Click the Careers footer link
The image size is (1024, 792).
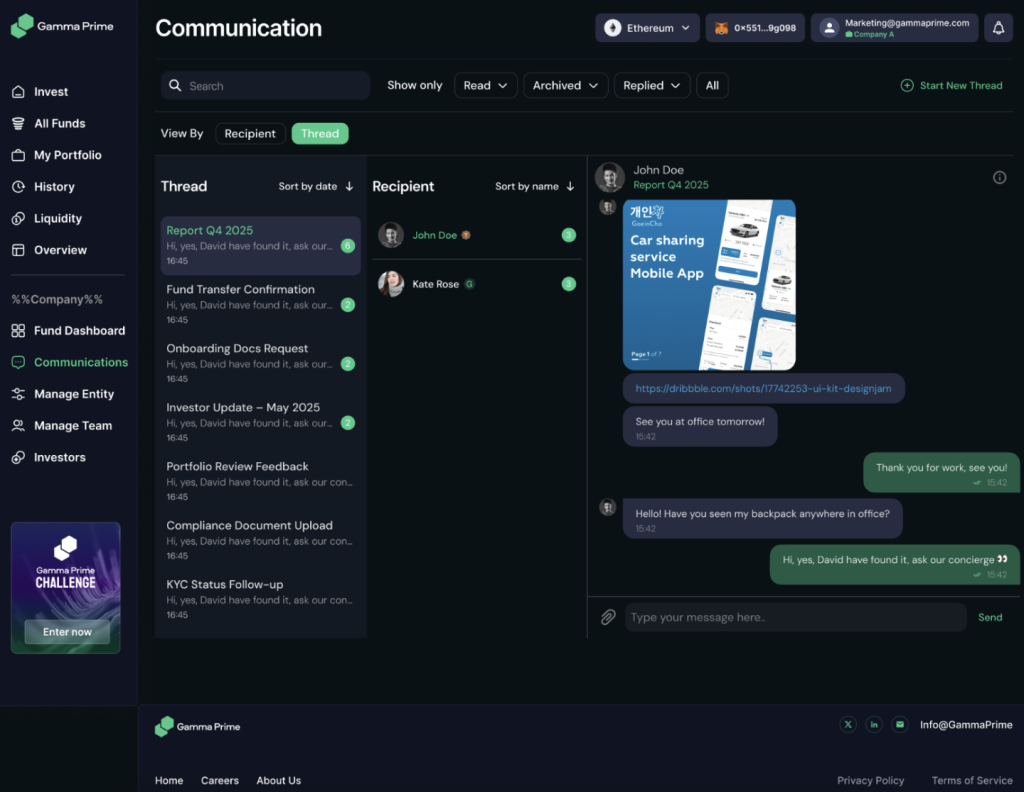[x=219, y=780]
